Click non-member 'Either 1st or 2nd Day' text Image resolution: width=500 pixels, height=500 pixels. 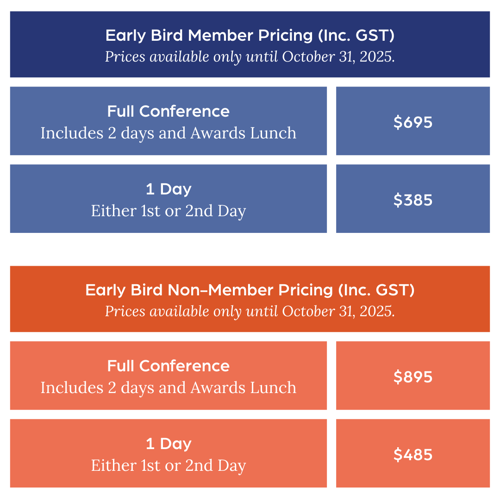pos(168,466)
